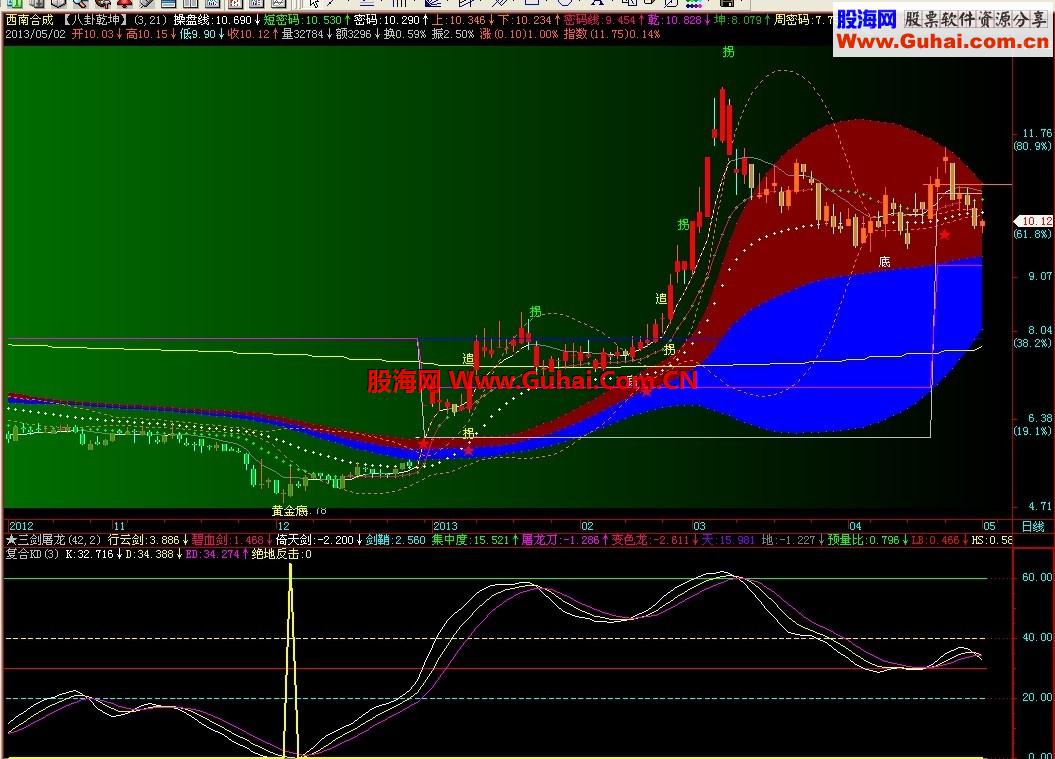The image size is (1055, 759).
Task: Click the 下:10.234 value
Action: (524, 20)
